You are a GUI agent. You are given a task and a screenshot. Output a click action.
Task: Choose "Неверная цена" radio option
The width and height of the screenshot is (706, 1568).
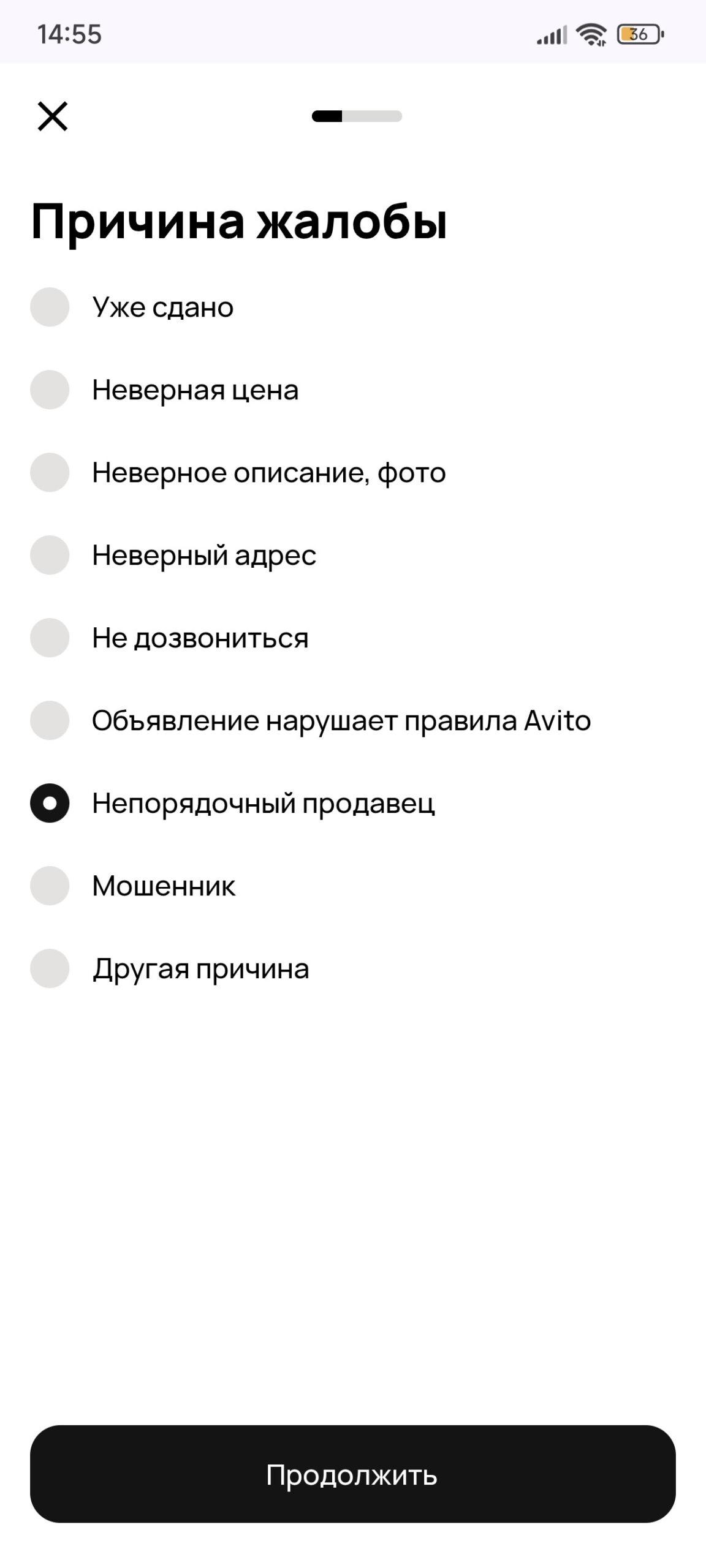[50, 390]
